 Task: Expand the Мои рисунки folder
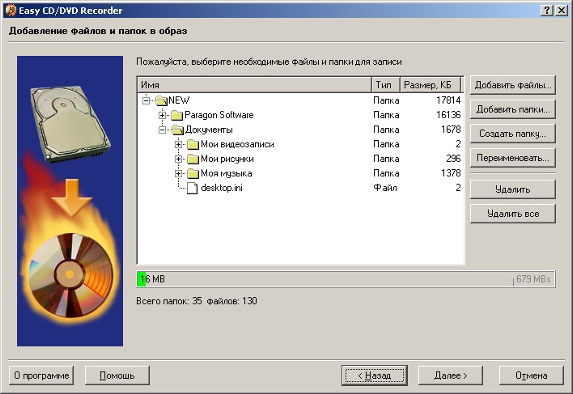[x=178, y=159]
